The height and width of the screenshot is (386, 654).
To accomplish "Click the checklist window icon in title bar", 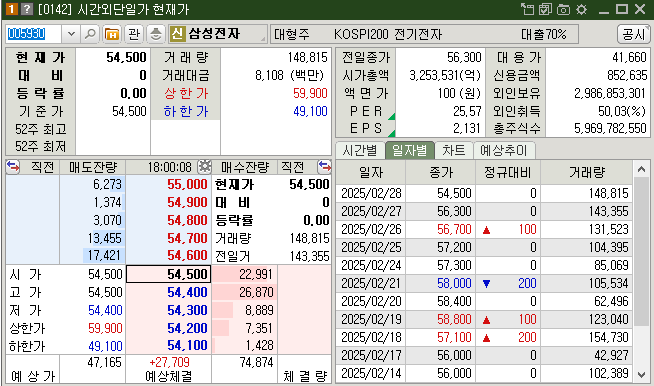I will pos(546,9).
